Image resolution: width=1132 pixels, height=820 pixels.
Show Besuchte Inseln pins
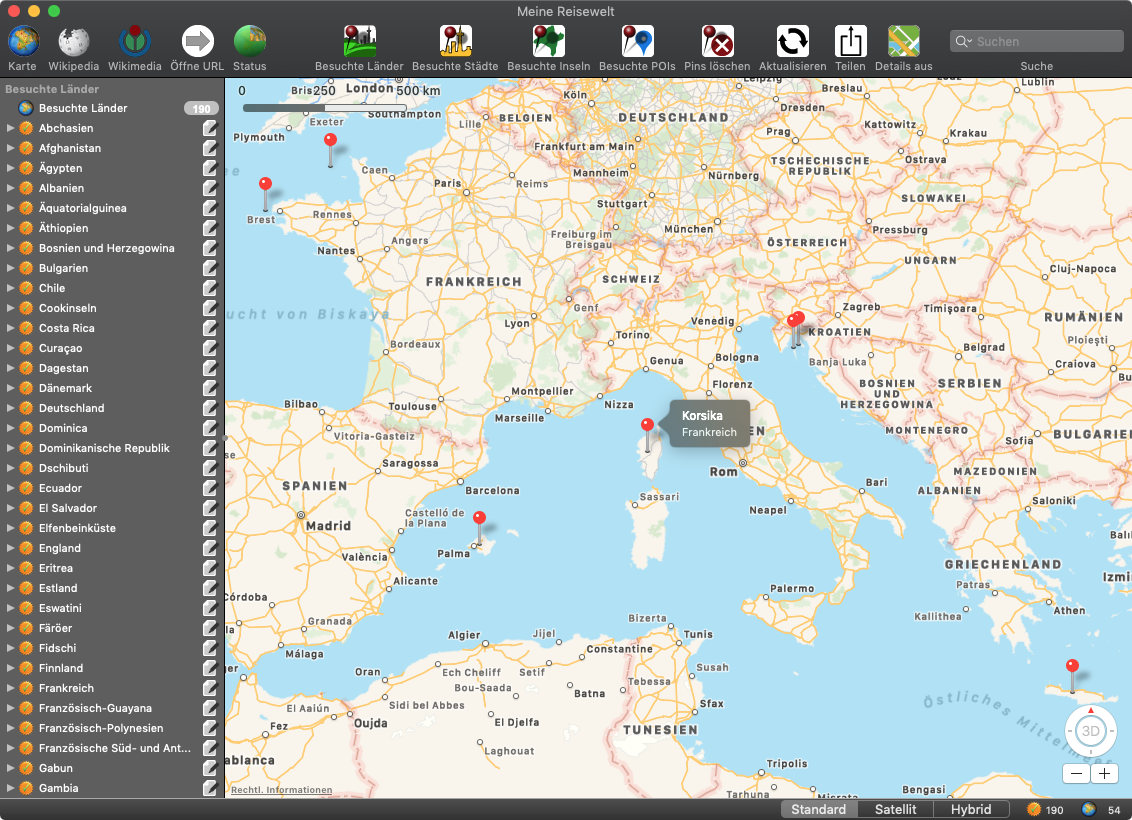(548, 42)
